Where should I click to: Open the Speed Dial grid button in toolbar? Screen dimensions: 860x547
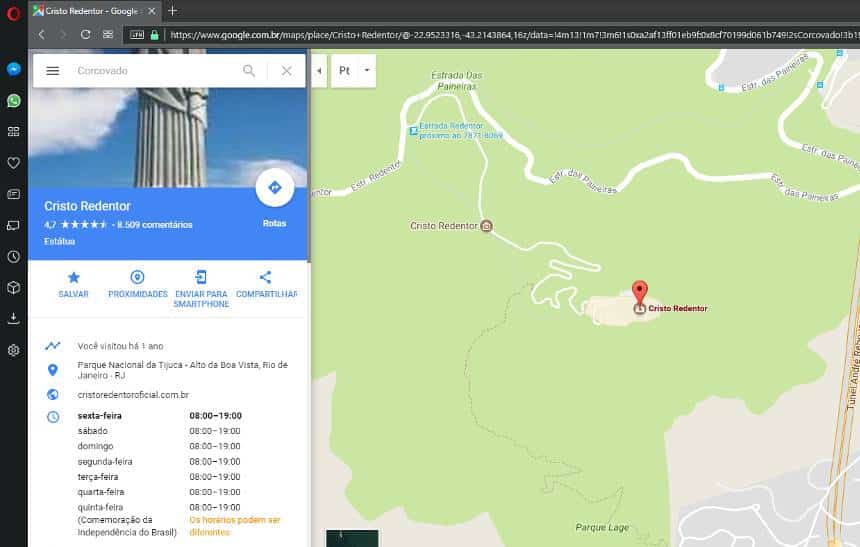108,35
